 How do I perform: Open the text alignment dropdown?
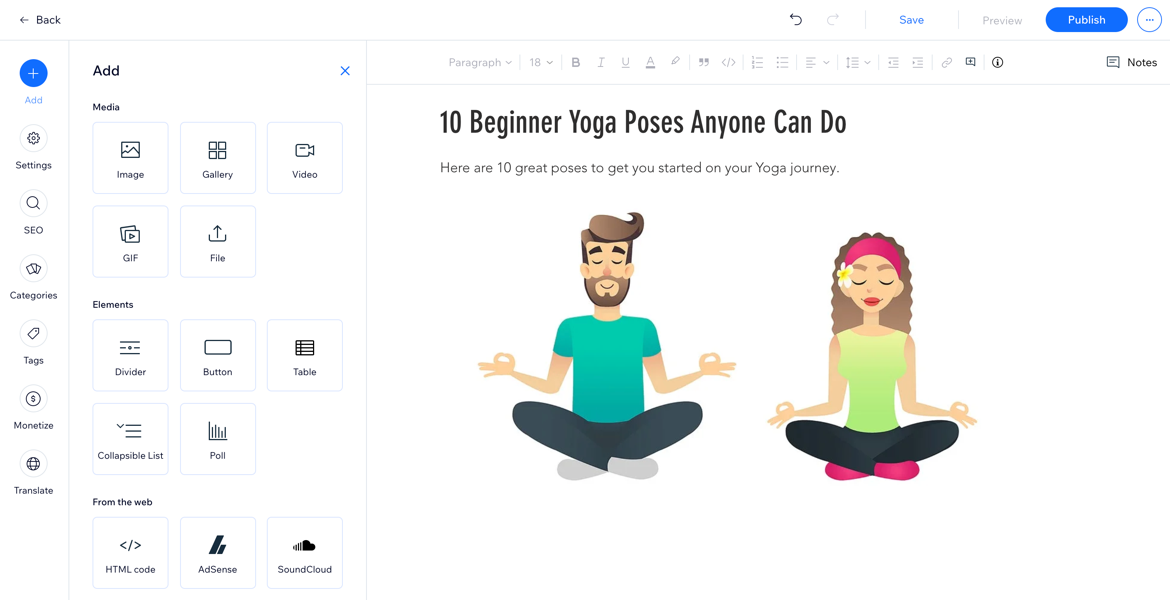[x=817, y=62]
